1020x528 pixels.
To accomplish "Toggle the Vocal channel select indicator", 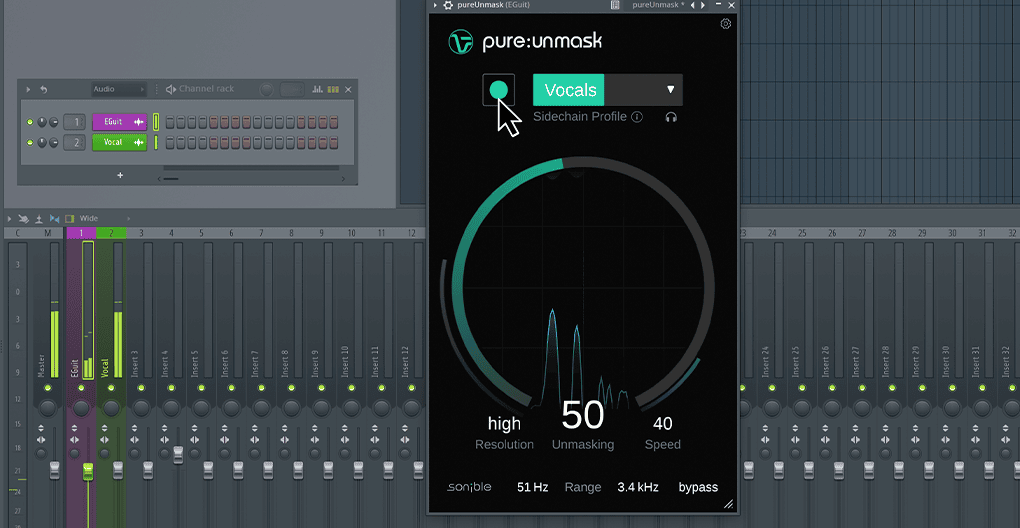I will [156, 142].
